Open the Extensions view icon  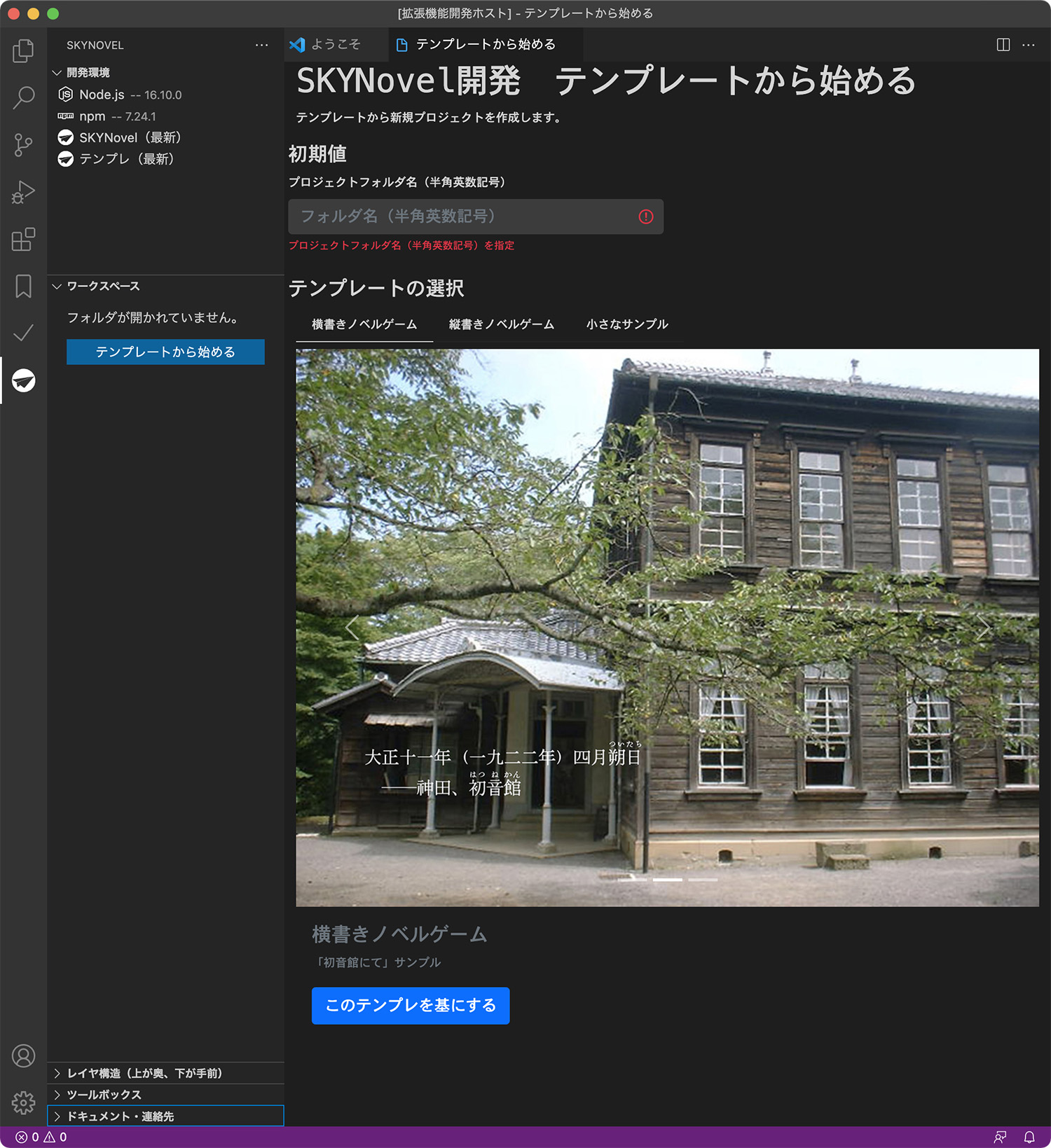[23, 239]
